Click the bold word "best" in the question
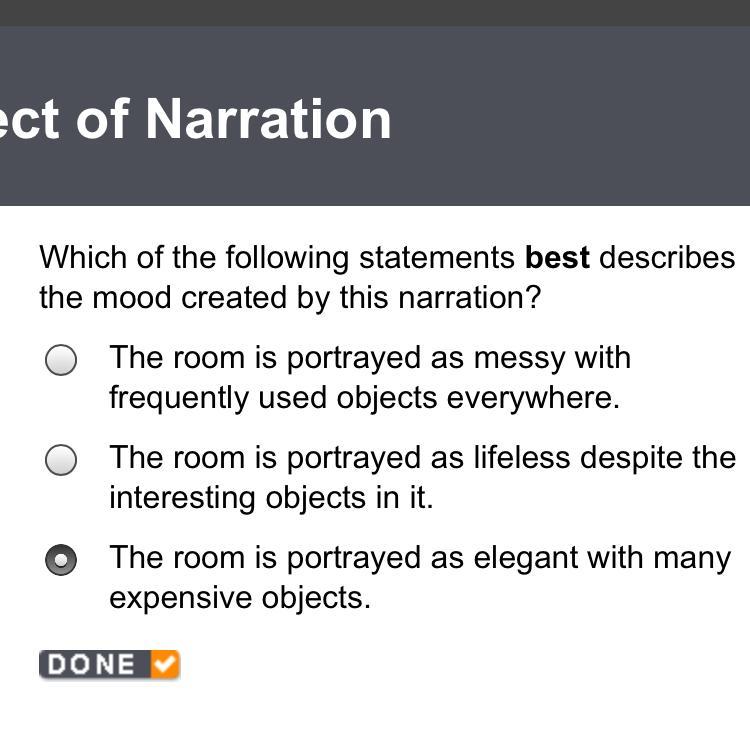750x750 pixels. point(557,258)
